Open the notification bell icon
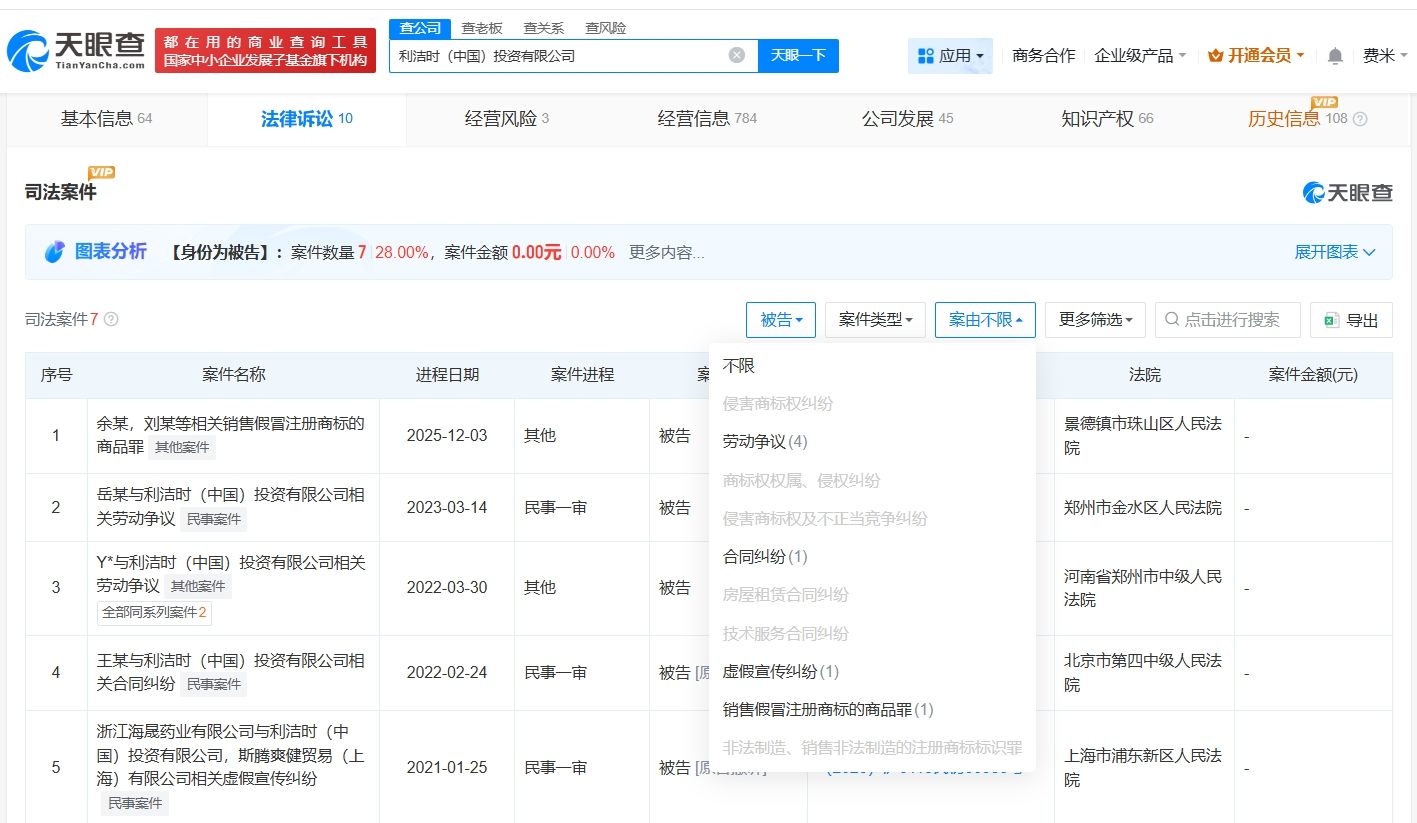 coord(1335,56)
